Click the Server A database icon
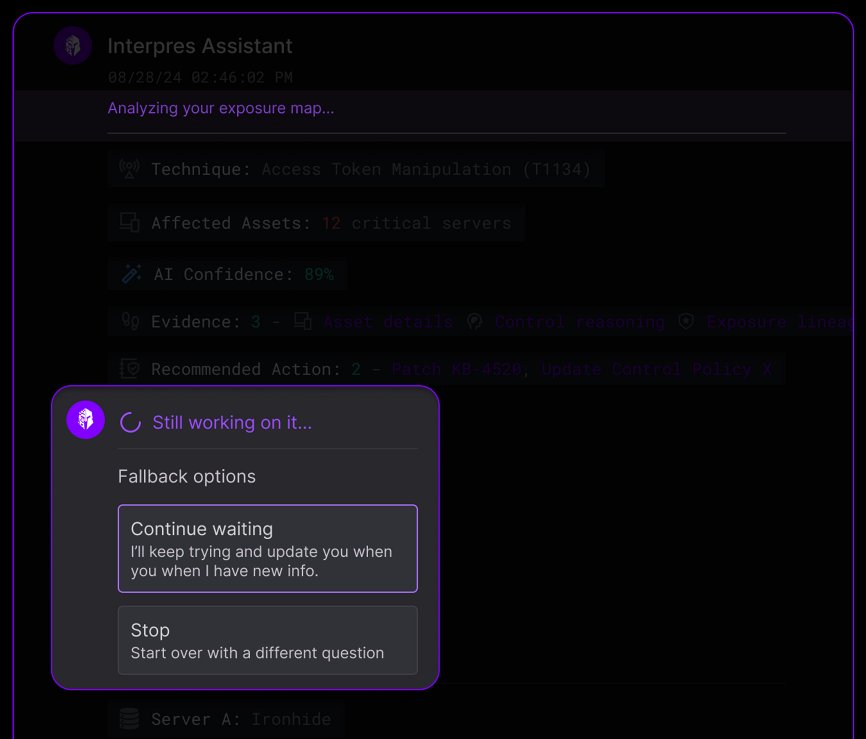 130,719
